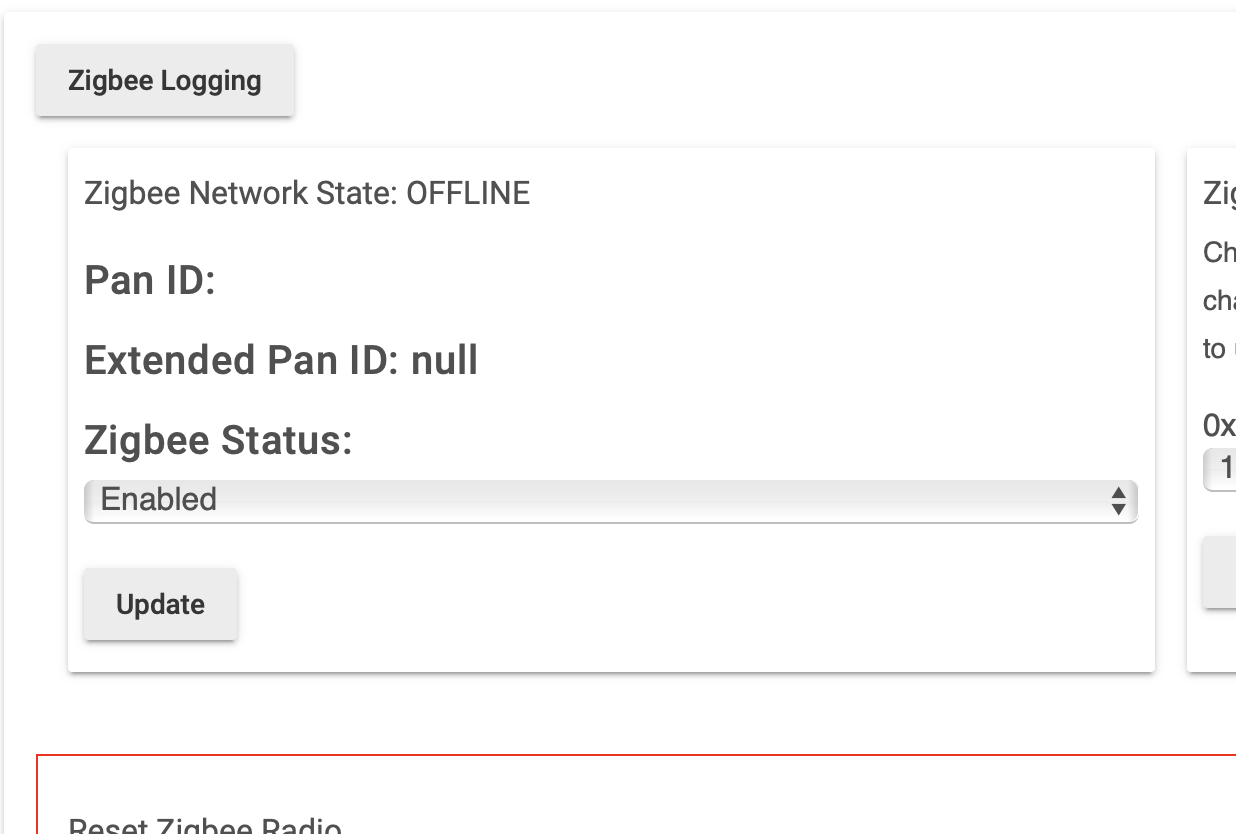Click the Zigbee Network State text
1236x834 pixels.
tap(243, 193)
